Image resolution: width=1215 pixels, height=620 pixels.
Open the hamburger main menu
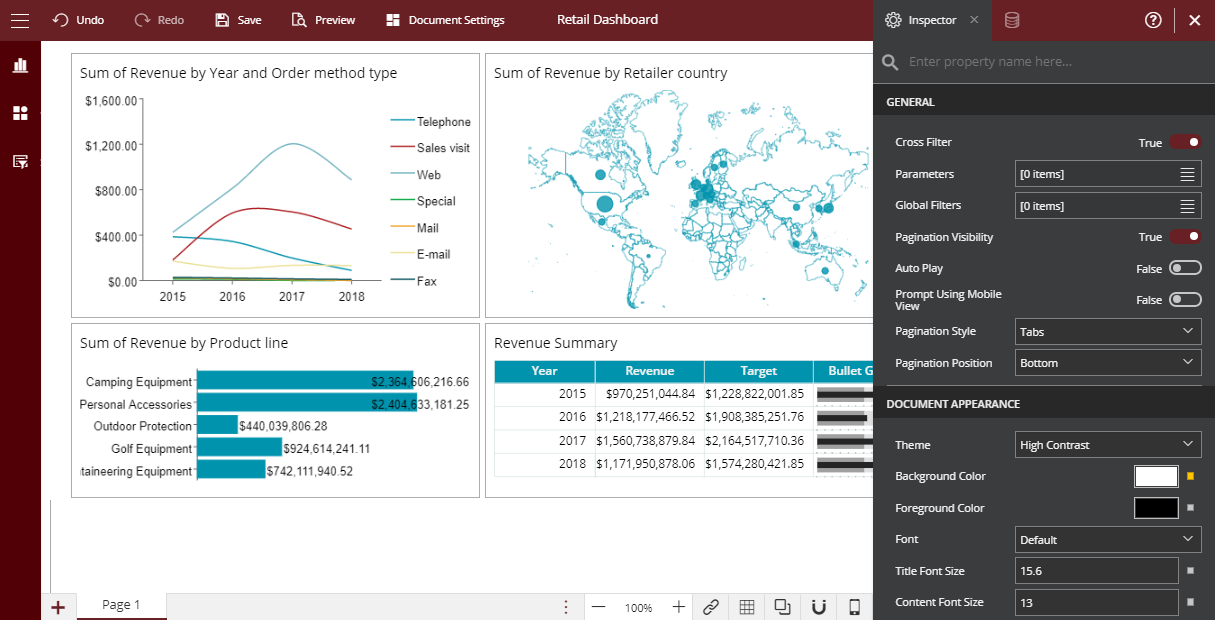coord(20,20)
